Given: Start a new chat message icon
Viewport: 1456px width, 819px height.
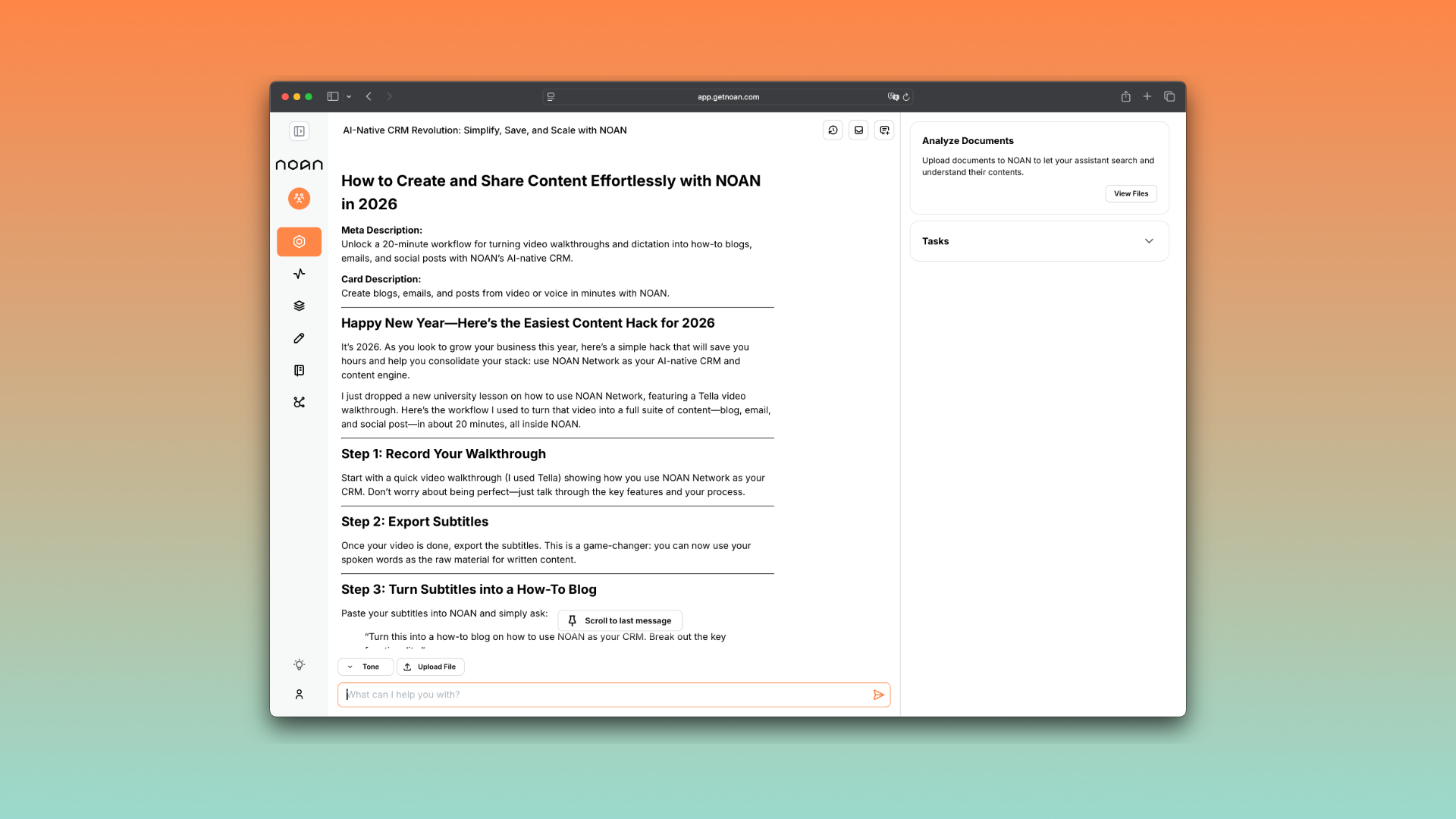Looking at the screenshot, I should click(x=884, y=130).
